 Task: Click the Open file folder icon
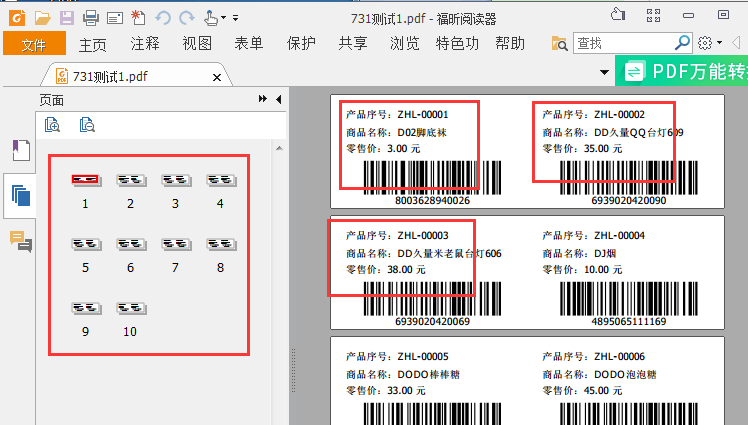(42, 17)
